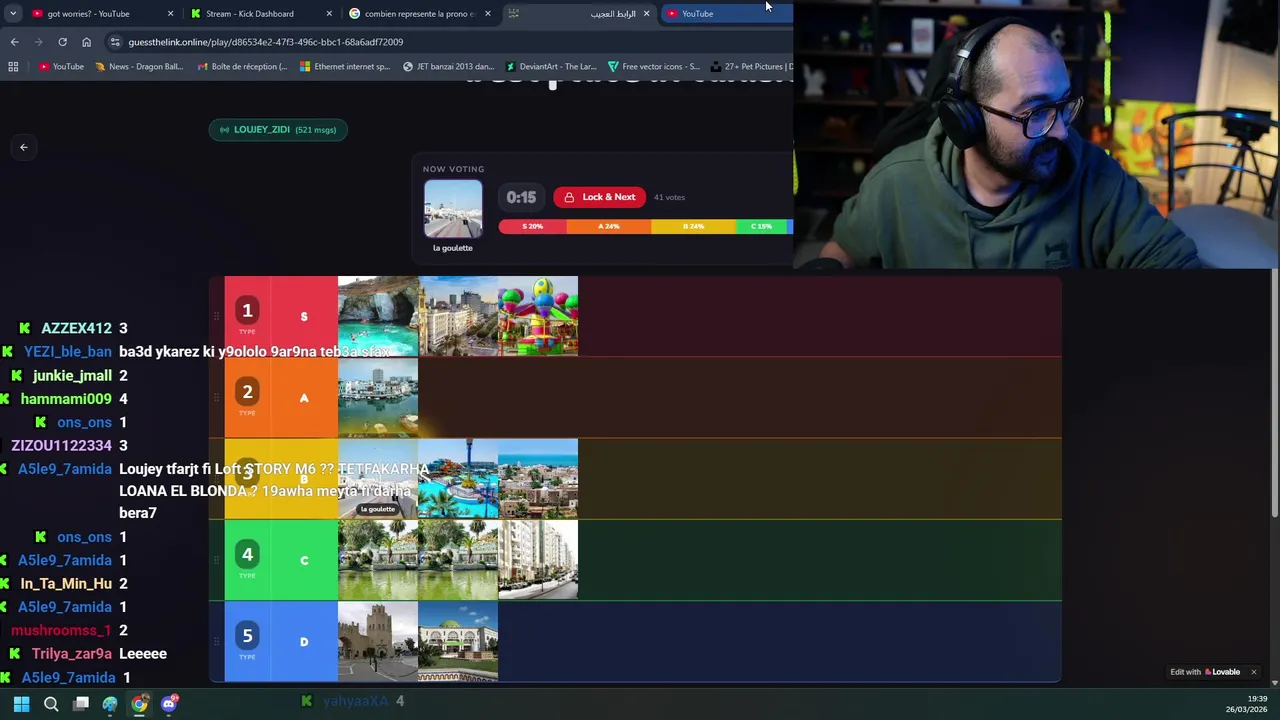Switch to the last YouTube tab
The height and width of the screenshot is (720, 1280).
(x=725, y=14)
